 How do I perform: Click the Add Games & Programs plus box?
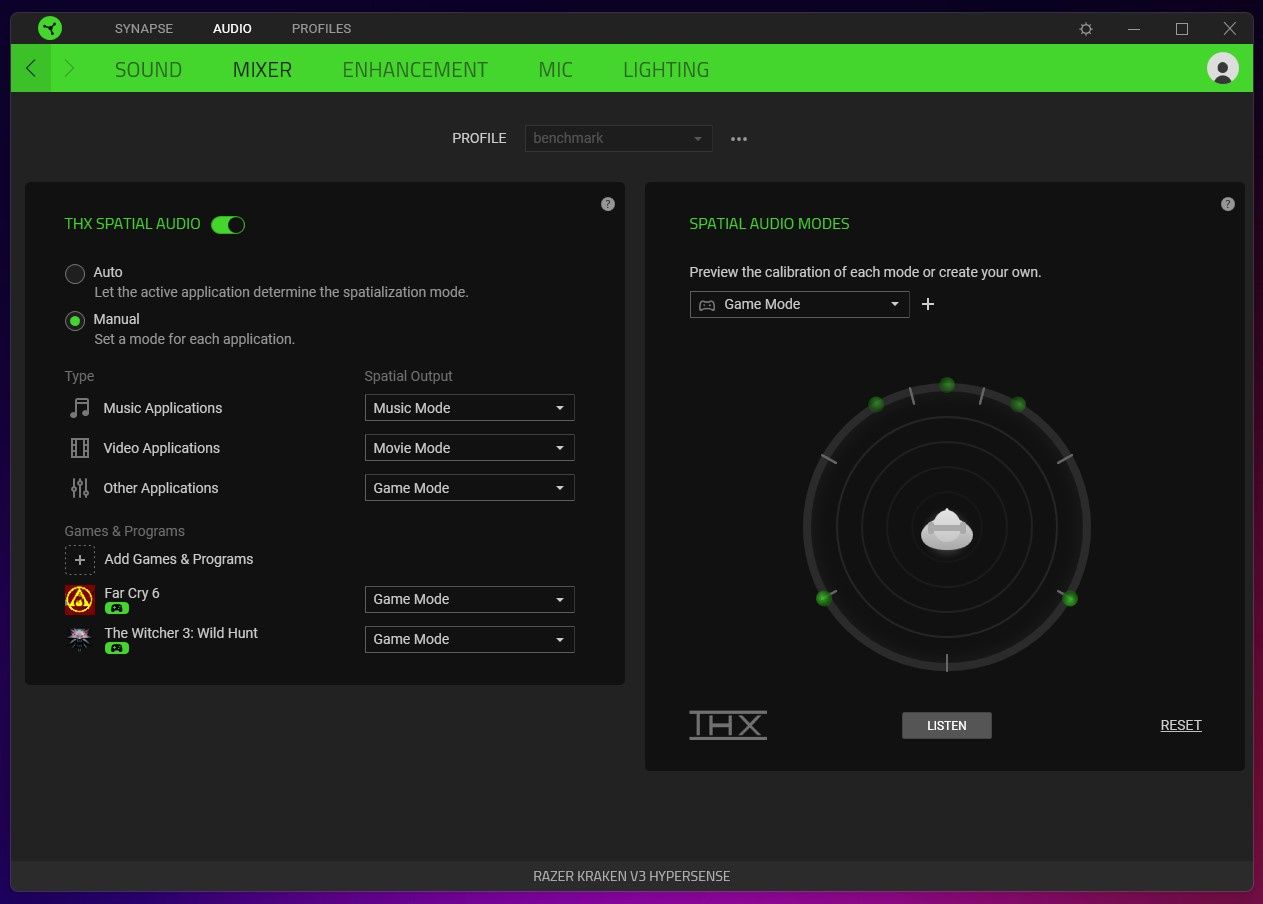click(x=80, y=559)
